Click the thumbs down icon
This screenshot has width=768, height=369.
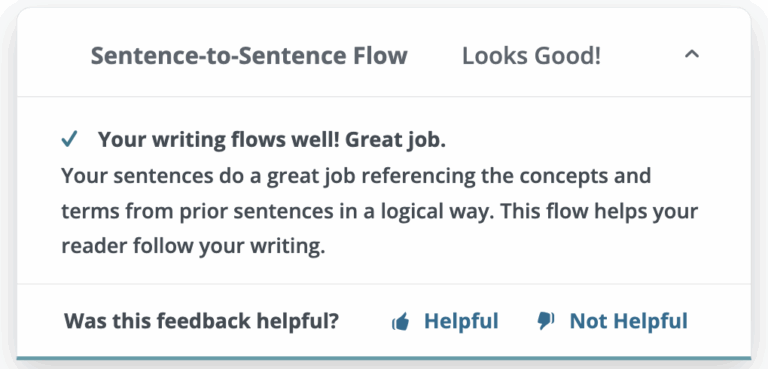tap(546, 321)
